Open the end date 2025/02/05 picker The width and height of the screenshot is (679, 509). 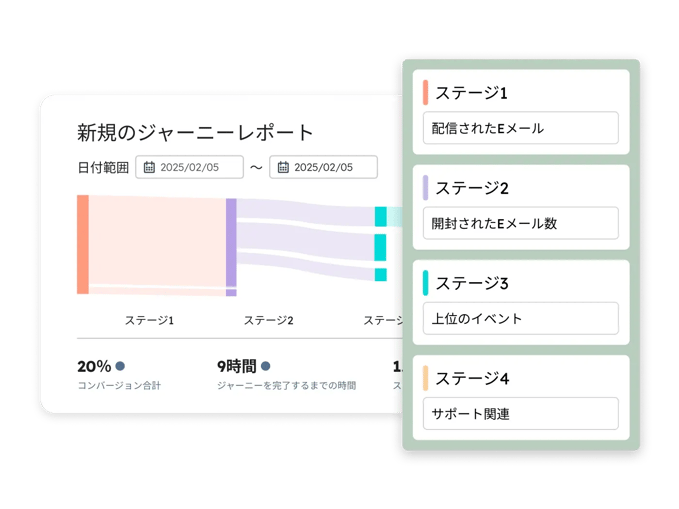pos(324,168)
